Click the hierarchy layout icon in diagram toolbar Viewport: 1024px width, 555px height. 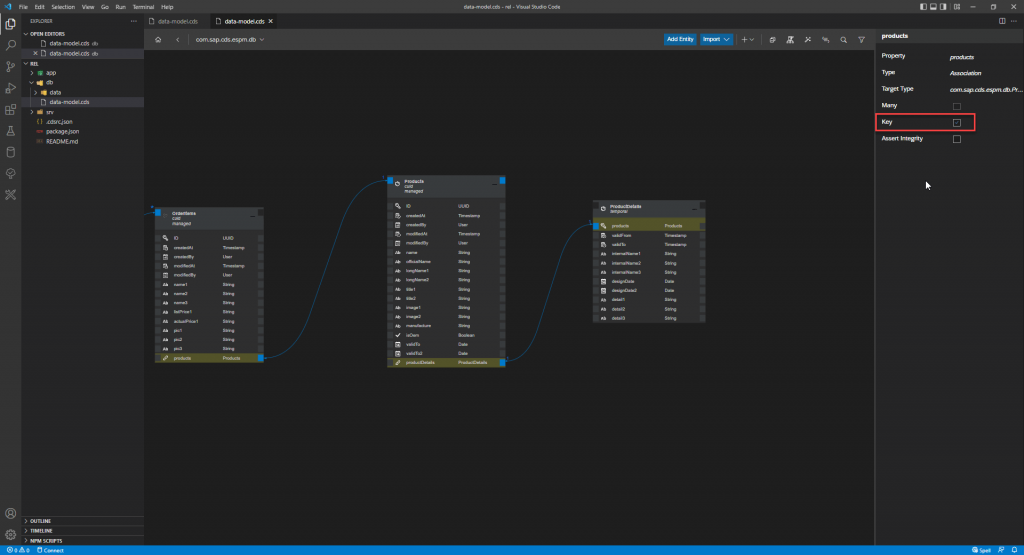point(790,40)
